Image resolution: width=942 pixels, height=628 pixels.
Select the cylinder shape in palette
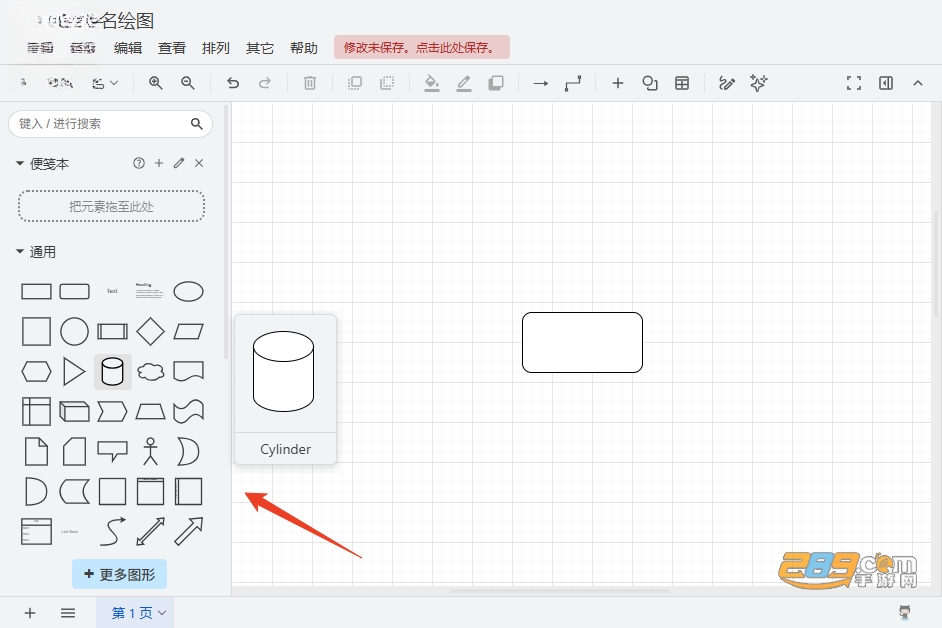pos(112,371)
